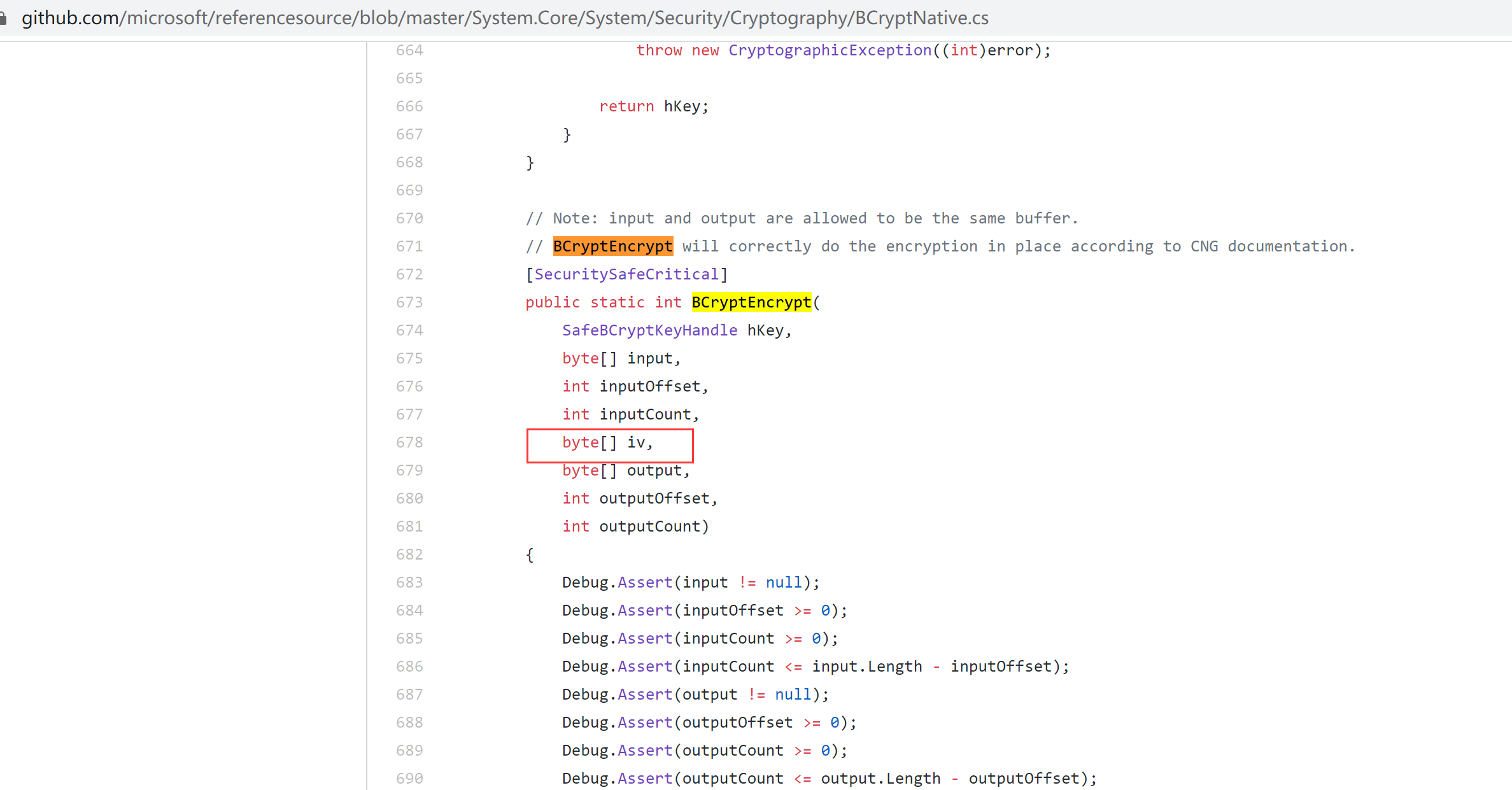The image size is (1512, 790).
Task: Select line number 664
Action: pos(409,50)
